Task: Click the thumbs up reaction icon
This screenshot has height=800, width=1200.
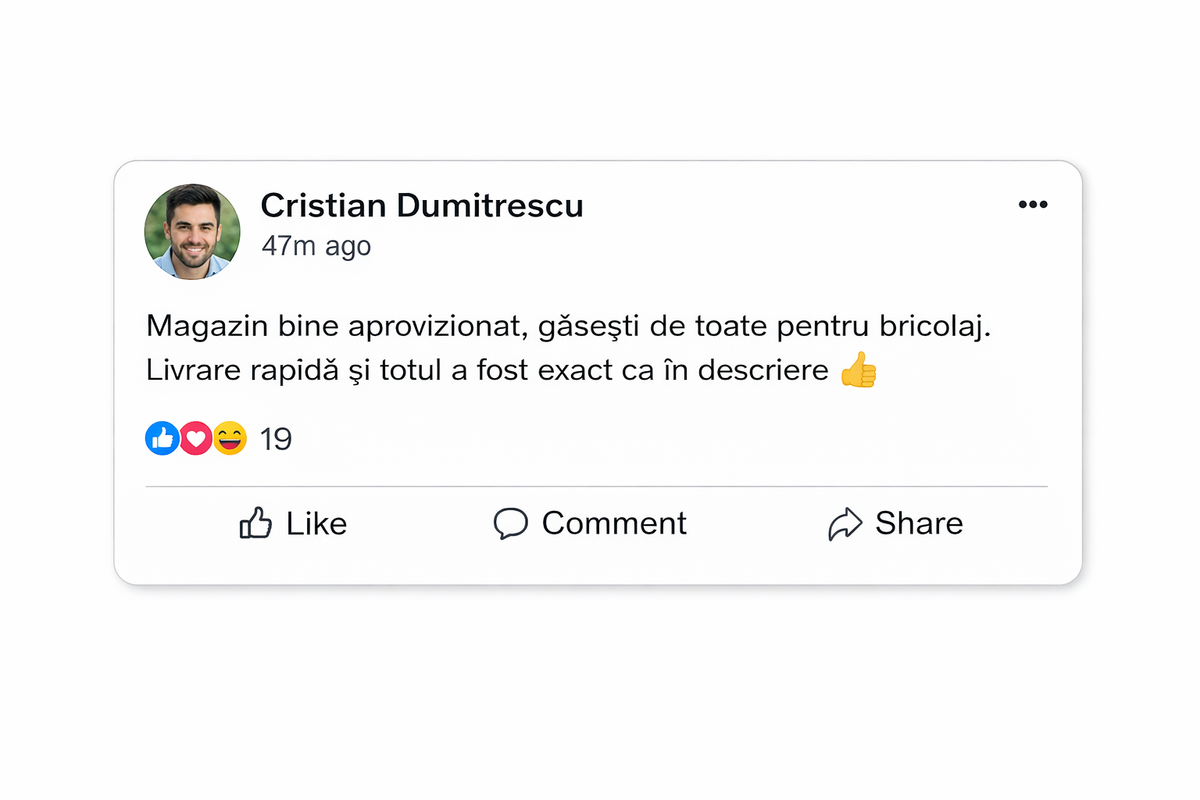Action: click(161, 438)
